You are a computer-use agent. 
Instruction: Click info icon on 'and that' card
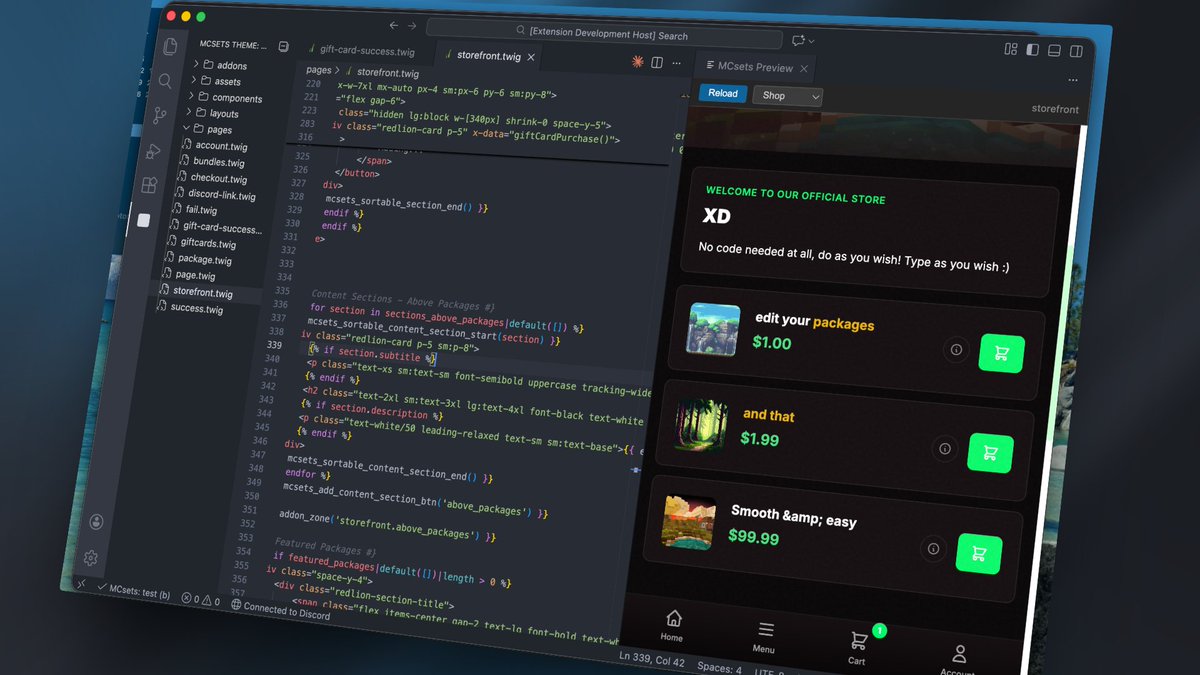pyautogui.click(x=944, y=449)
